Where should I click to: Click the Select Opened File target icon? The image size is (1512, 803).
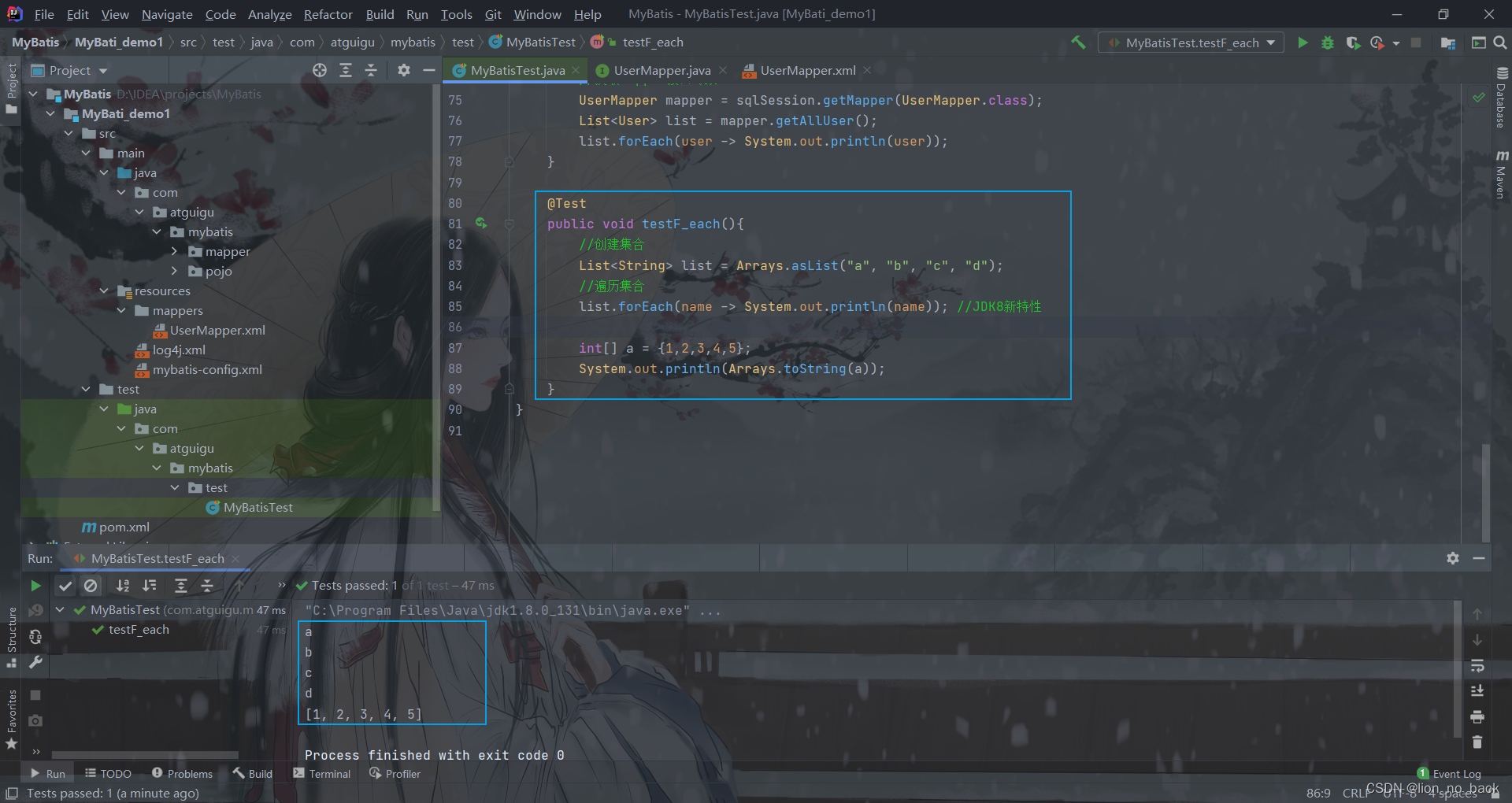320,70
